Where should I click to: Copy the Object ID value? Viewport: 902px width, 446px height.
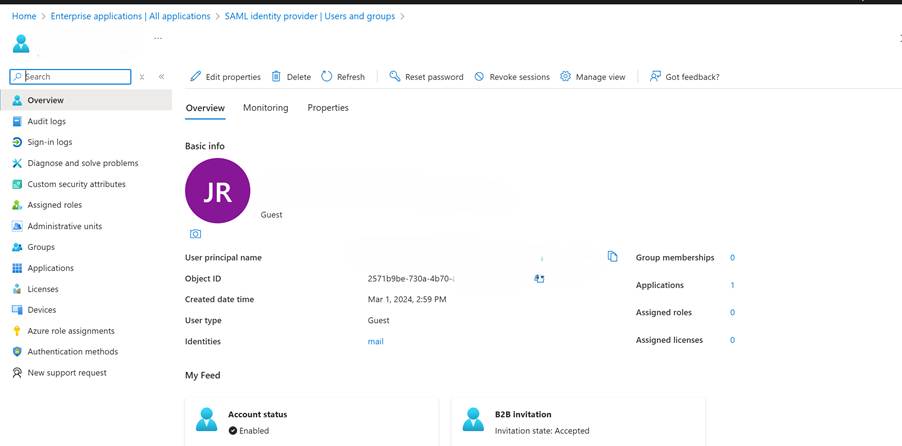(x=539, y=279)
